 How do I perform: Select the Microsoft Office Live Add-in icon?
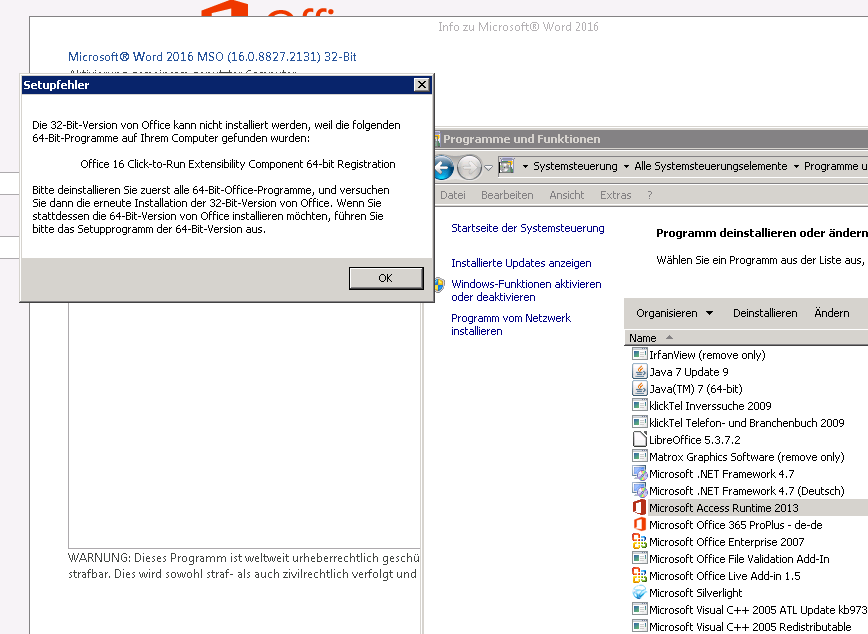click(640, 575)
